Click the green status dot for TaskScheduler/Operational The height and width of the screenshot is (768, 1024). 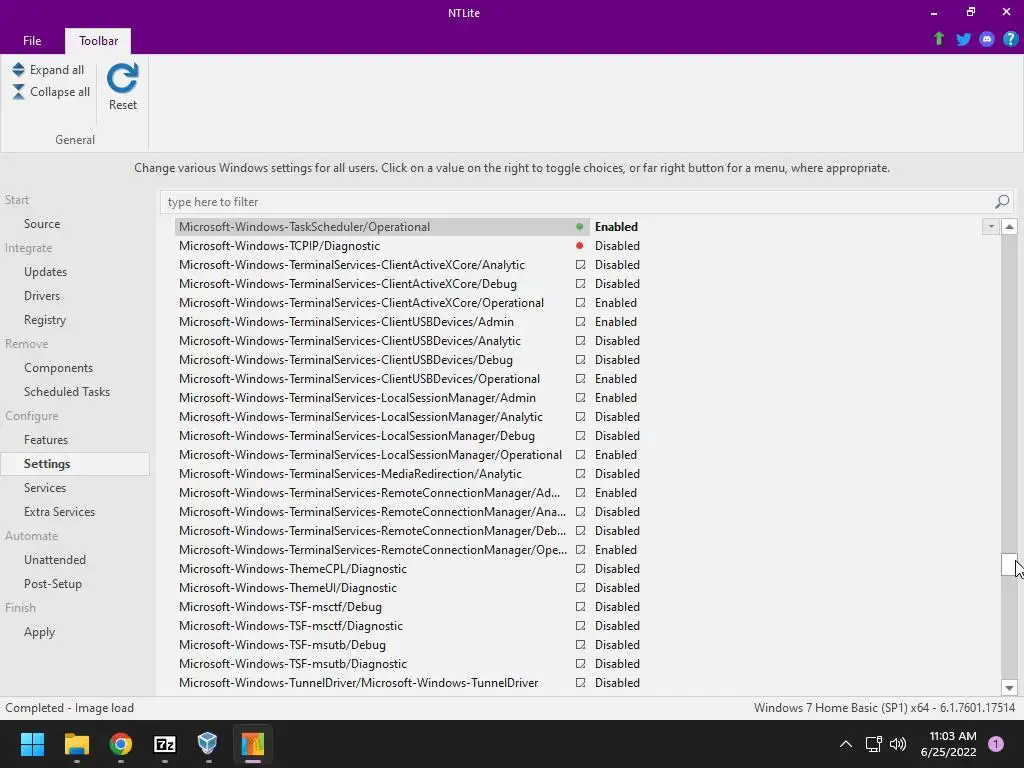point(579,227)
